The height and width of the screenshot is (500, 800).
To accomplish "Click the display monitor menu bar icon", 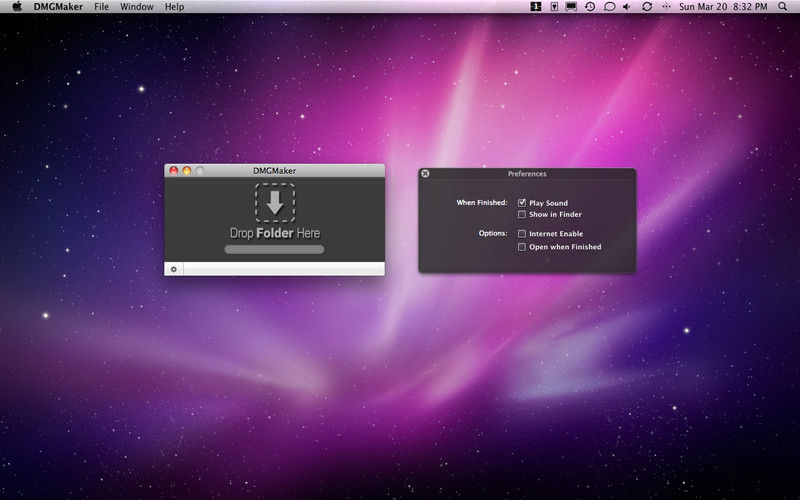I will tap(571, 7).
